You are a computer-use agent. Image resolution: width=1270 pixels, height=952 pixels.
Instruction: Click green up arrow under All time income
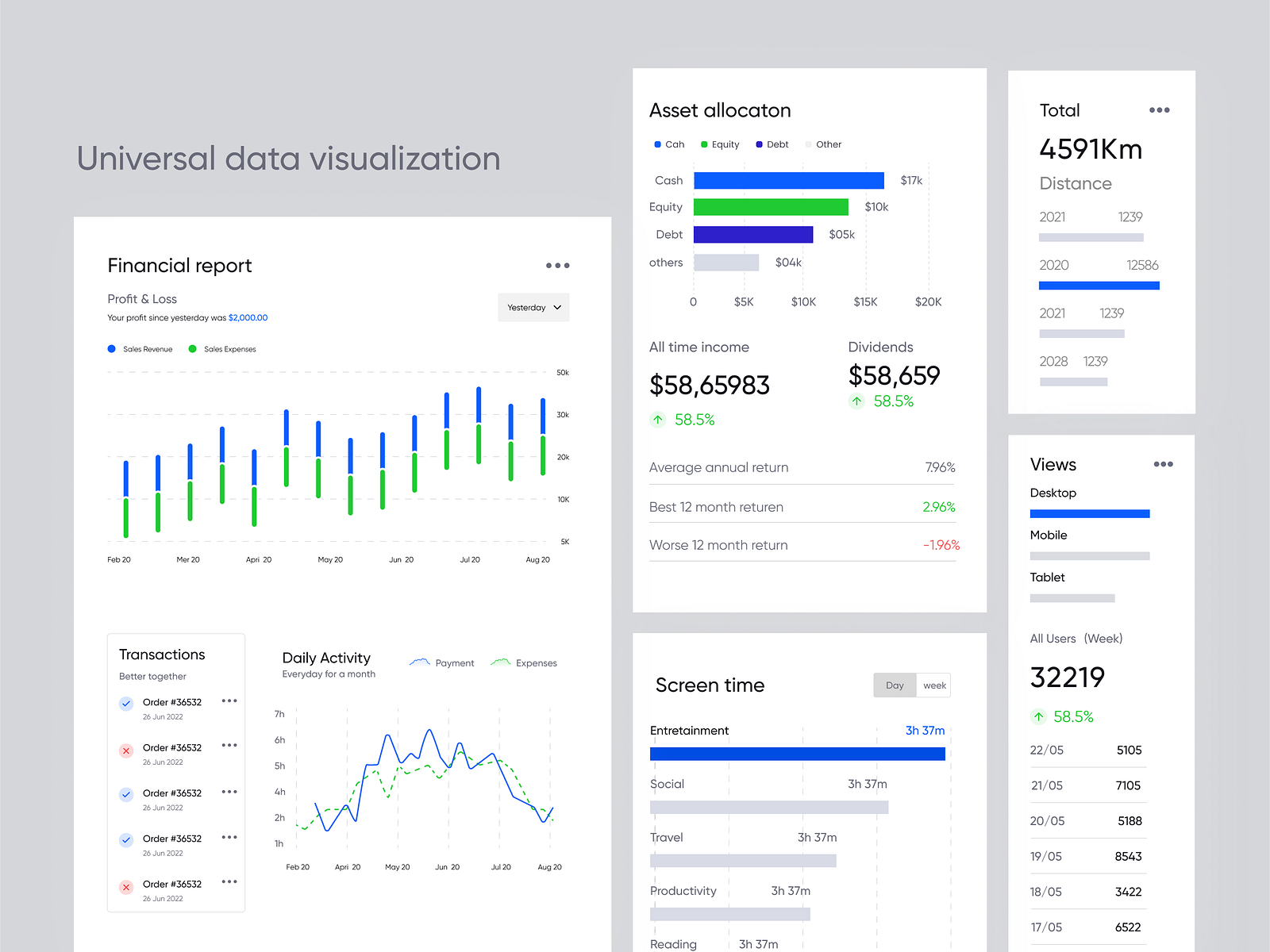pos(658,420)
